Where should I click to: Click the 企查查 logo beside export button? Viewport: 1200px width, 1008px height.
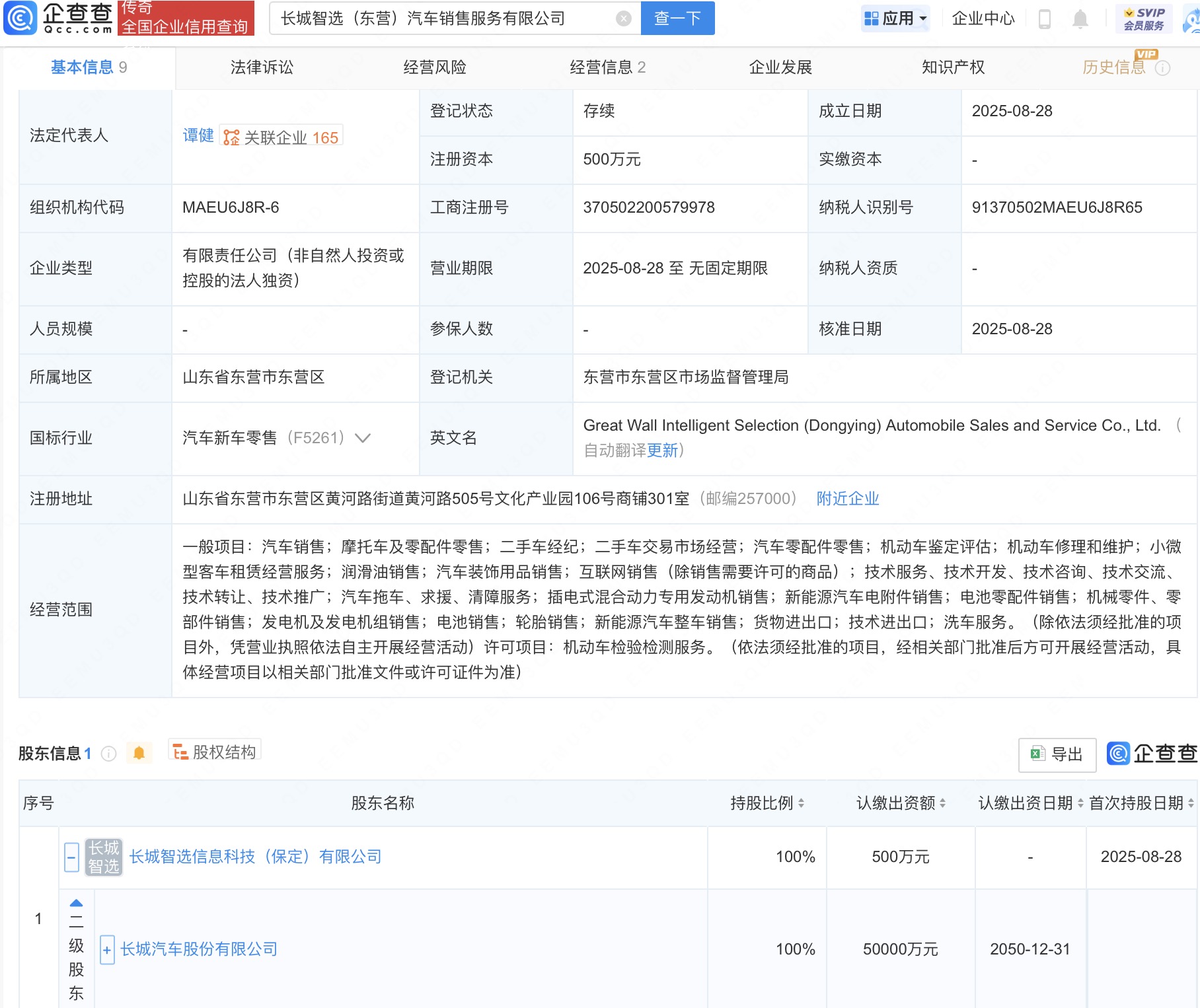tap(1152, 754)
